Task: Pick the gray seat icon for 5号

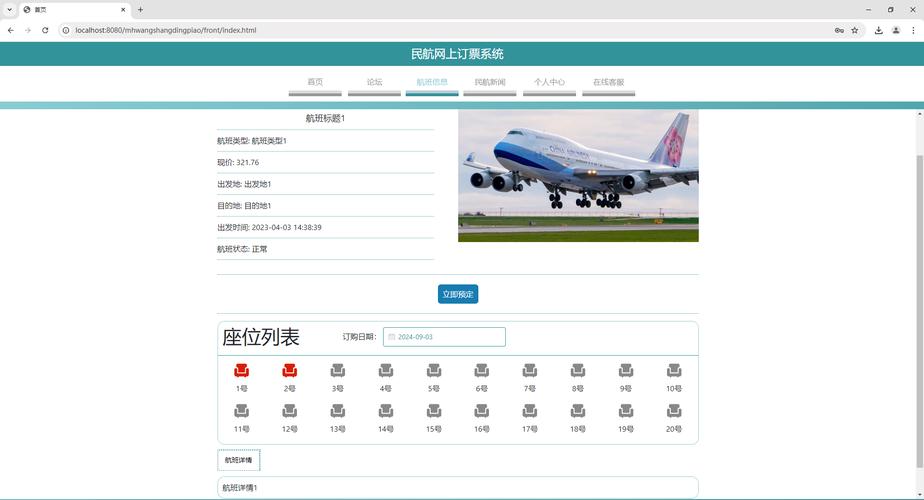Action: point(433,371)
